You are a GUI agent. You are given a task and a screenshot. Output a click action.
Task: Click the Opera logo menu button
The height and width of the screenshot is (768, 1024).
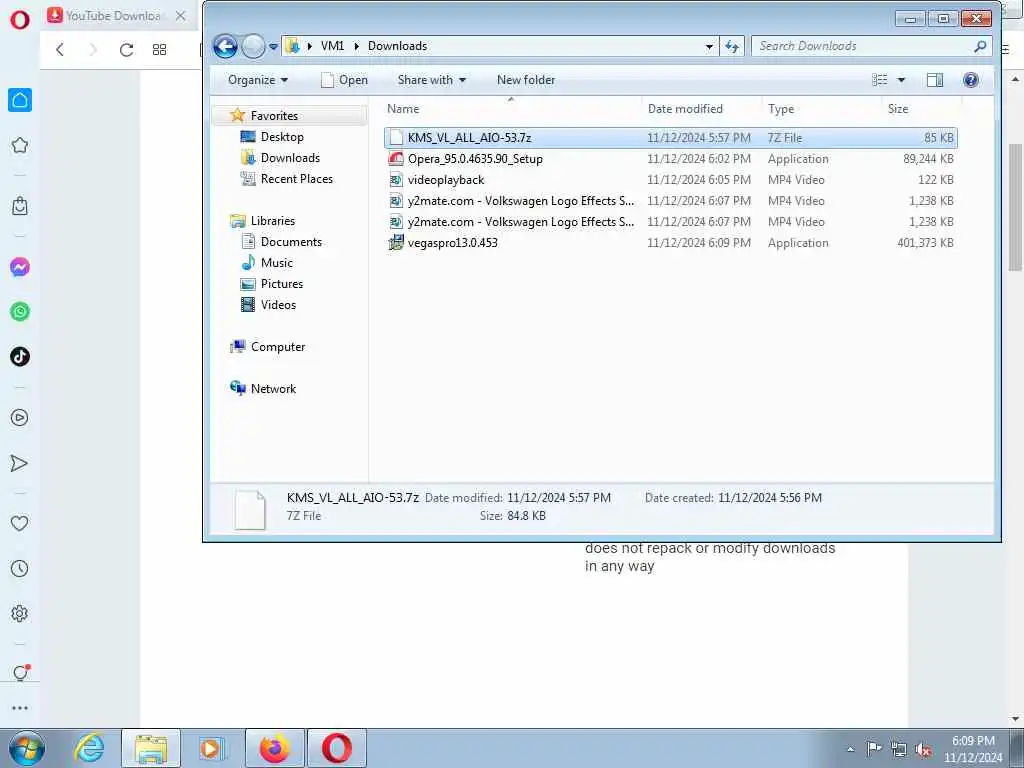tap(20, 20)
